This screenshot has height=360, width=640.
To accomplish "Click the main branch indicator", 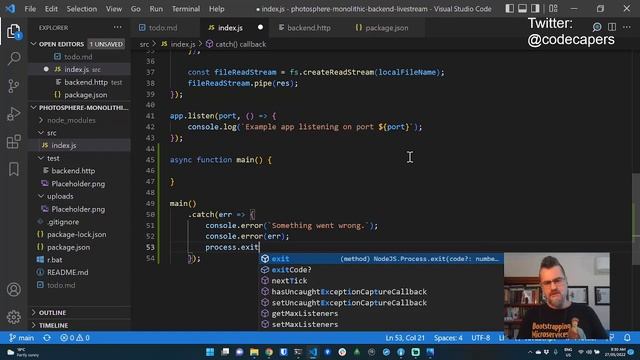I will (x=22, y=338).
